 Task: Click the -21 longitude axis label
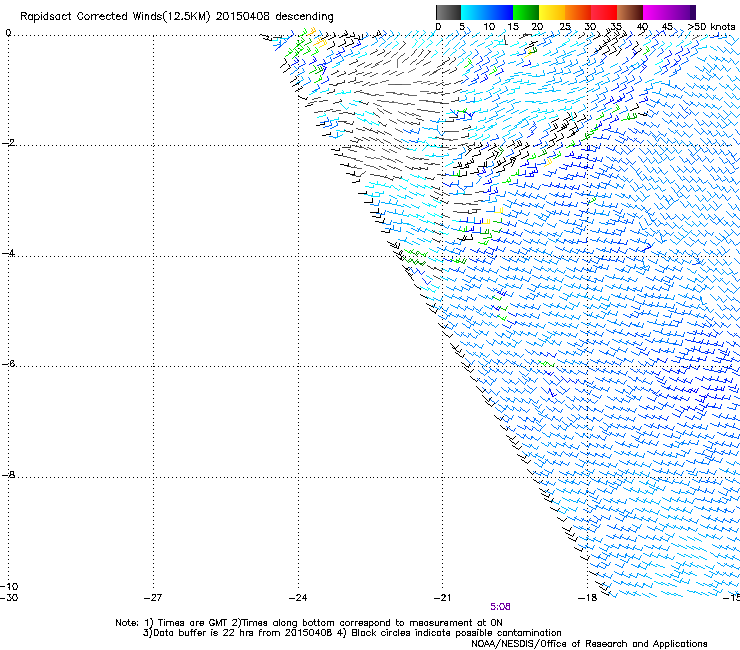point(442,598)
